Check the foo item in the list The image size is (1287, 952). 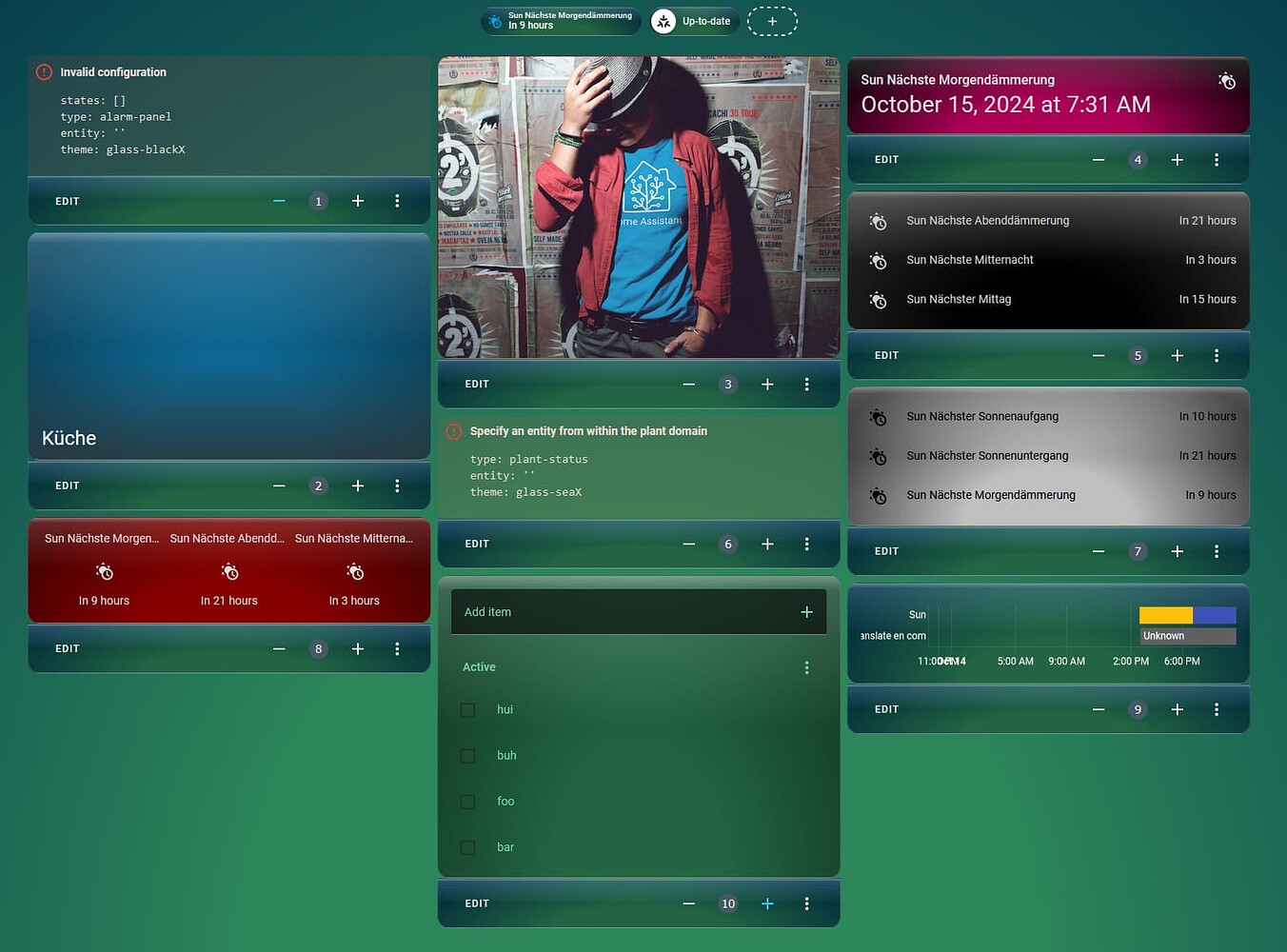pos(467,801)
